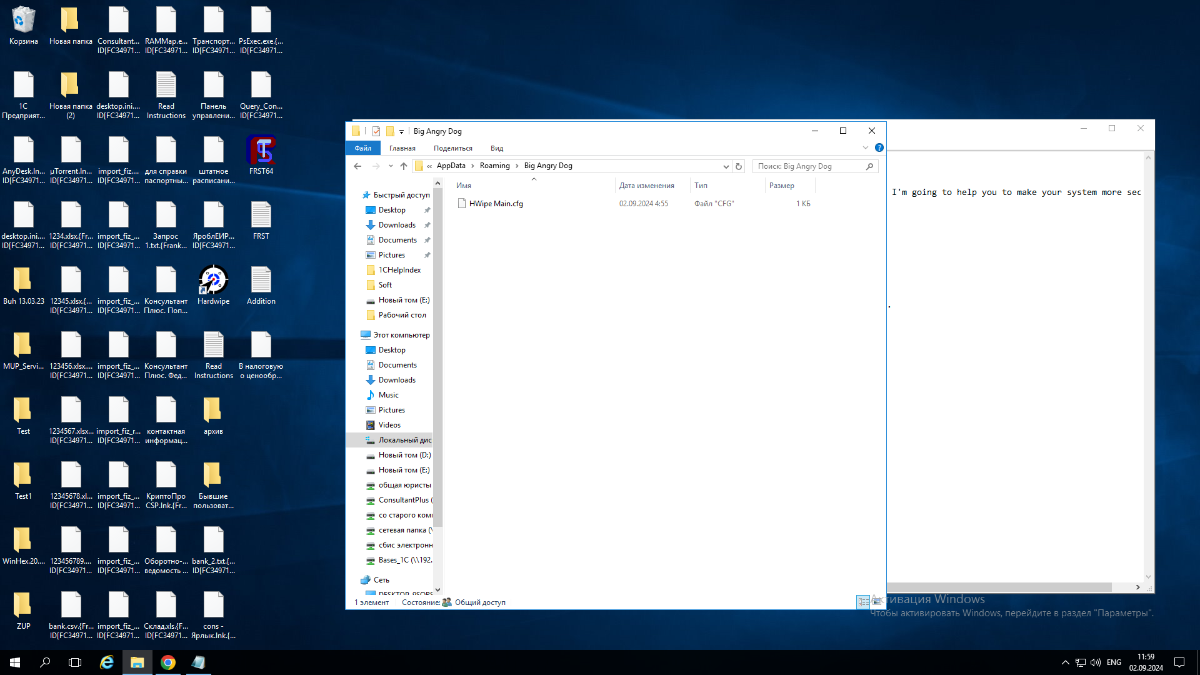Screen dimensions: 1200x675
Task: Click the Roaming breadcrumb in the address bar
Action: (494, 166)
